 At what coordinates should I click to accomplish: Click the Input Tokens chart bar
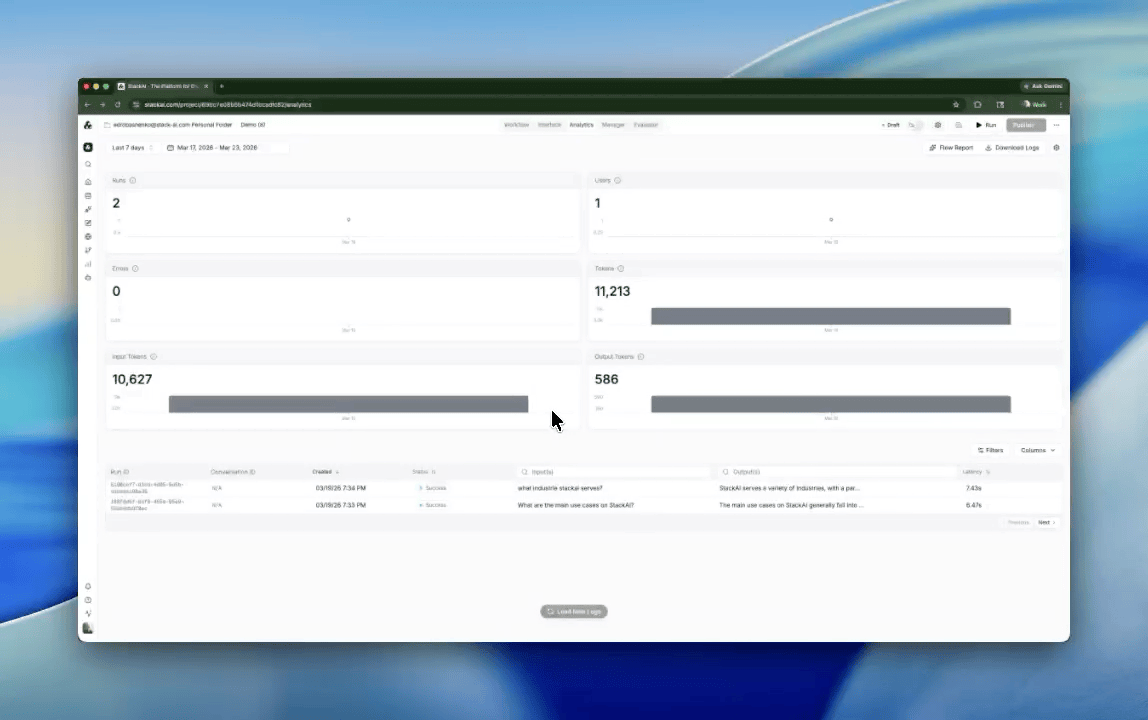point(348,404)
